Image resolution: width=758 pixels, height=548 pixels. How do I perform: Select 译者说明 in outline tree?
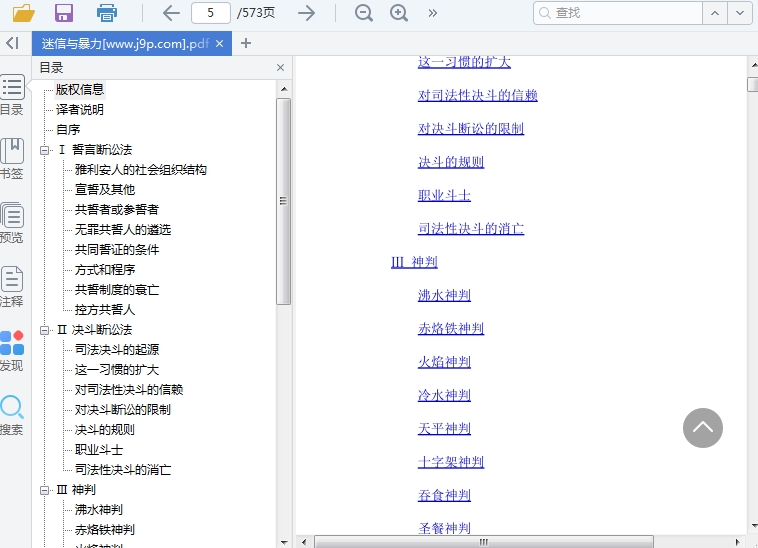(x=80, y=110)
